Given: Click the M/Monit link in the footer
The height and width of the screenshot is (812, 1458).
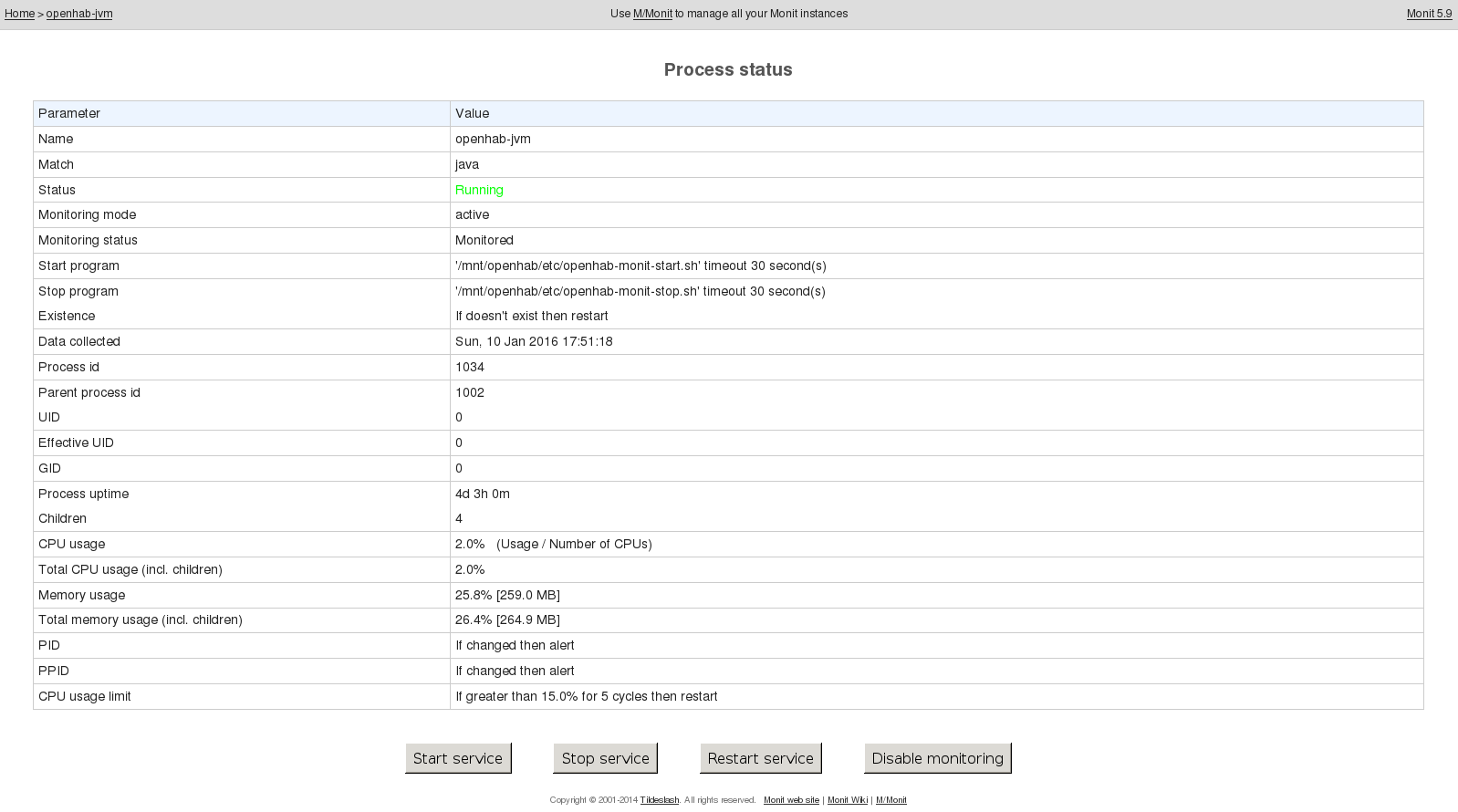Looking at the screenshot, I should [890, 800].
